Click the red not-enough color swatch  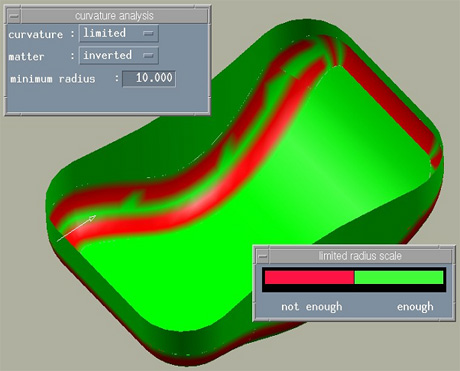click(309, 277)
